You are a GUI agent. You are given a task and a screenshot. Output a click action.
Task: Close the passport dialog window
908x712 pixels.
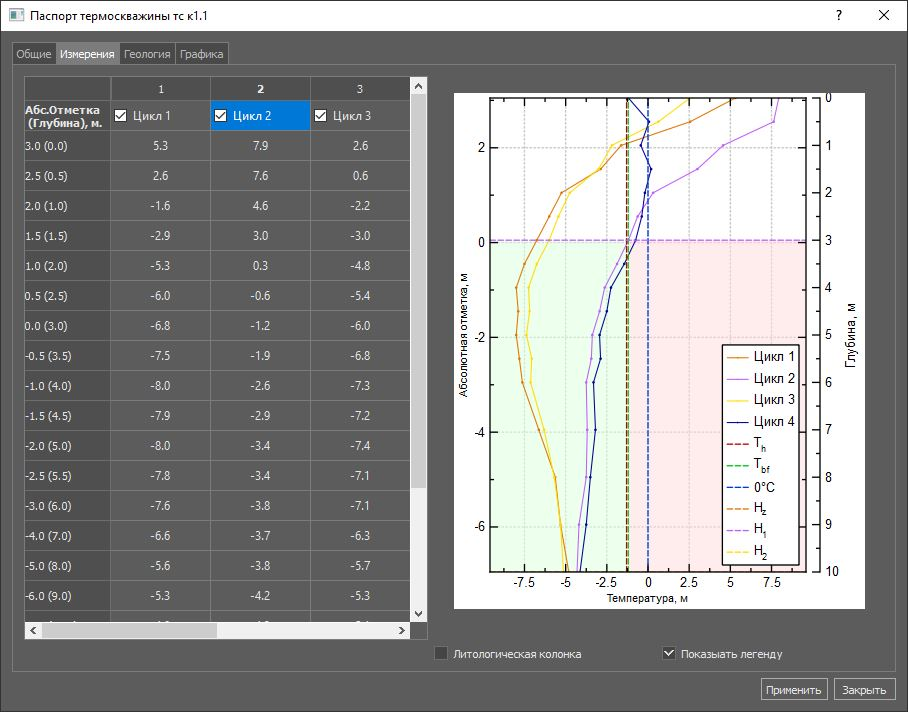tap(884, 16)
